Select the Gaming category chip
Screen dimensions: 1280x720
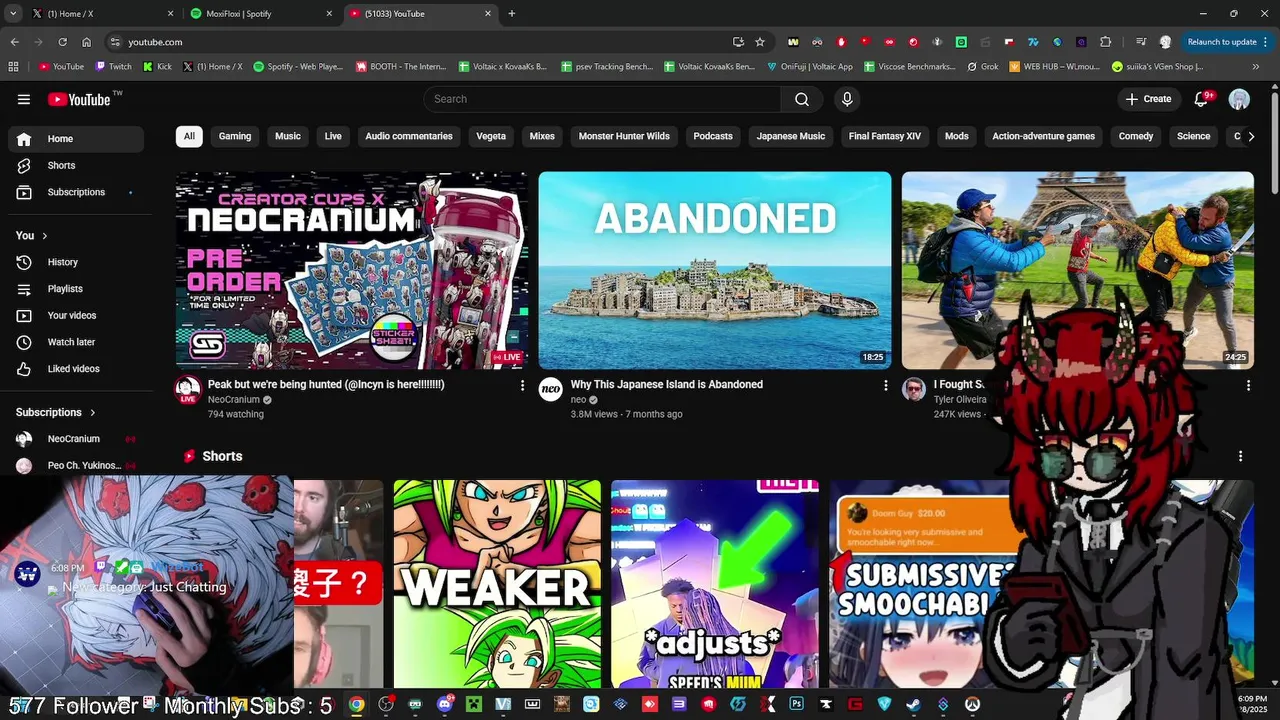tap(235, 136)
